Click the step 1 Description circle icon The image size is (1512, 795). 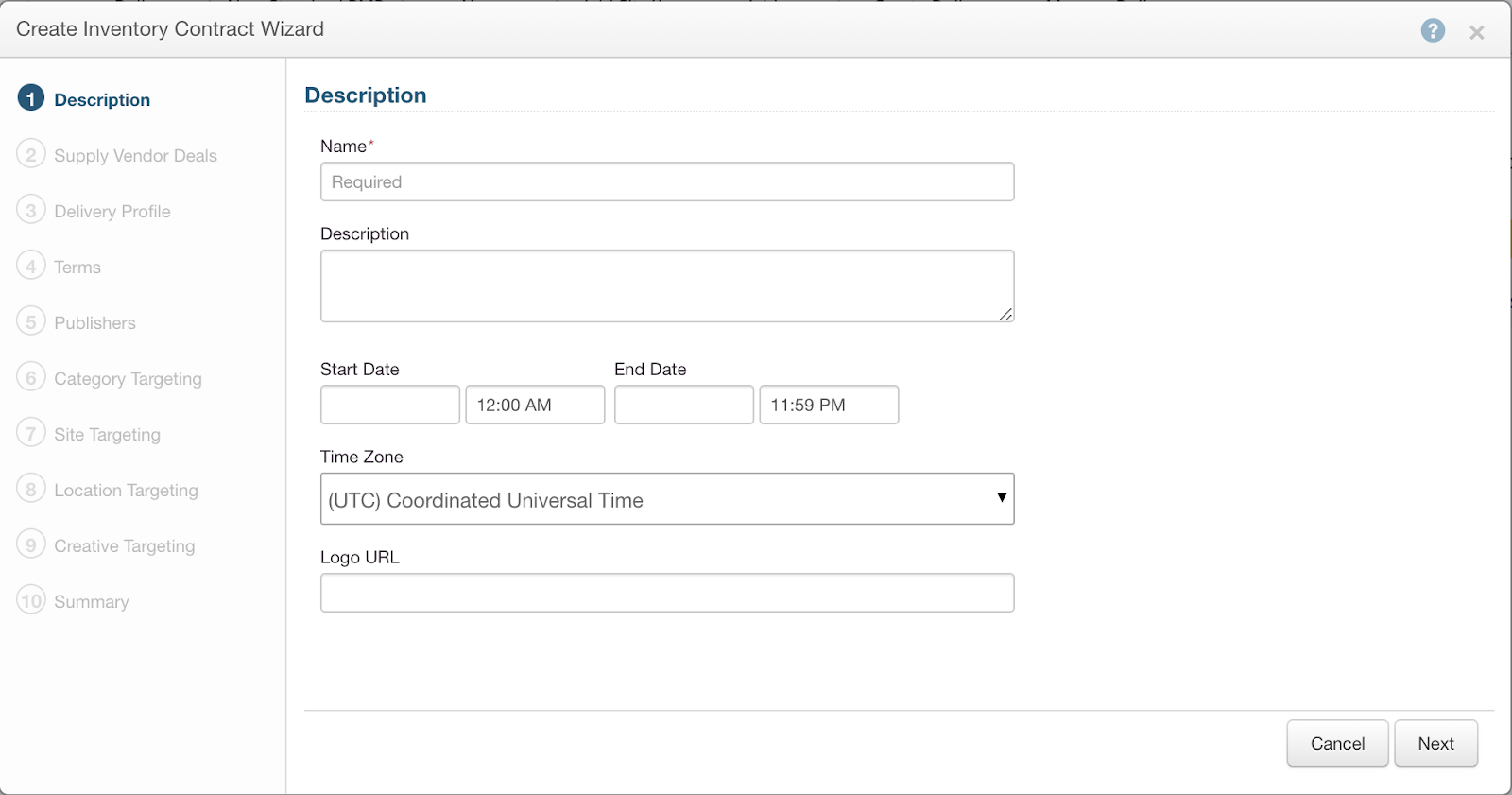tap(31, 98)
